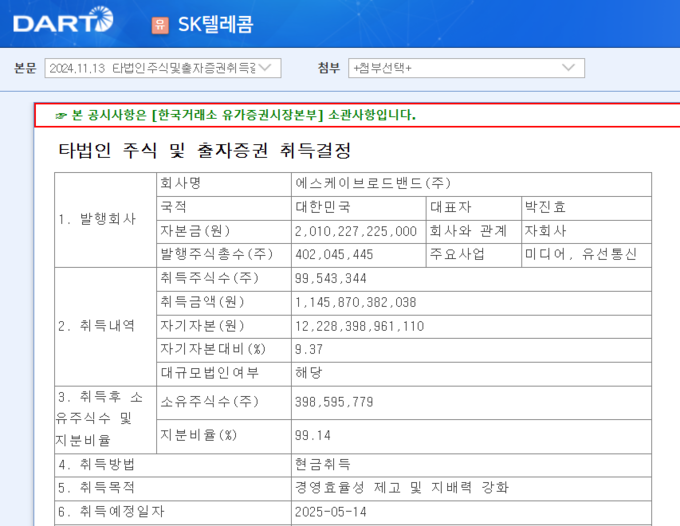Screen dimensions: 680x526
Task: Click the representative name 박진효
Action: pos(545,207)
